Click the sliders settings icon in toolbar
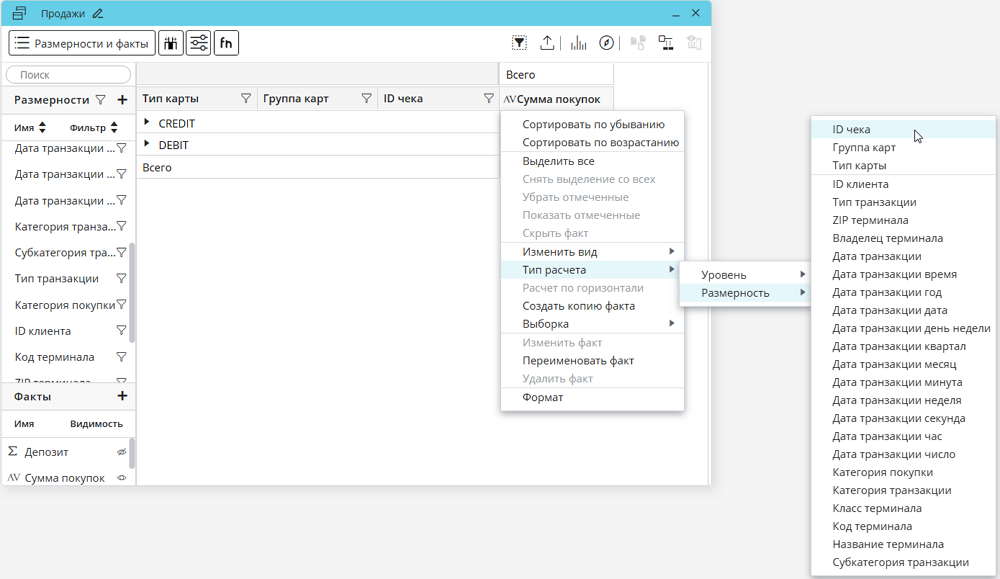 pos(198,43)
